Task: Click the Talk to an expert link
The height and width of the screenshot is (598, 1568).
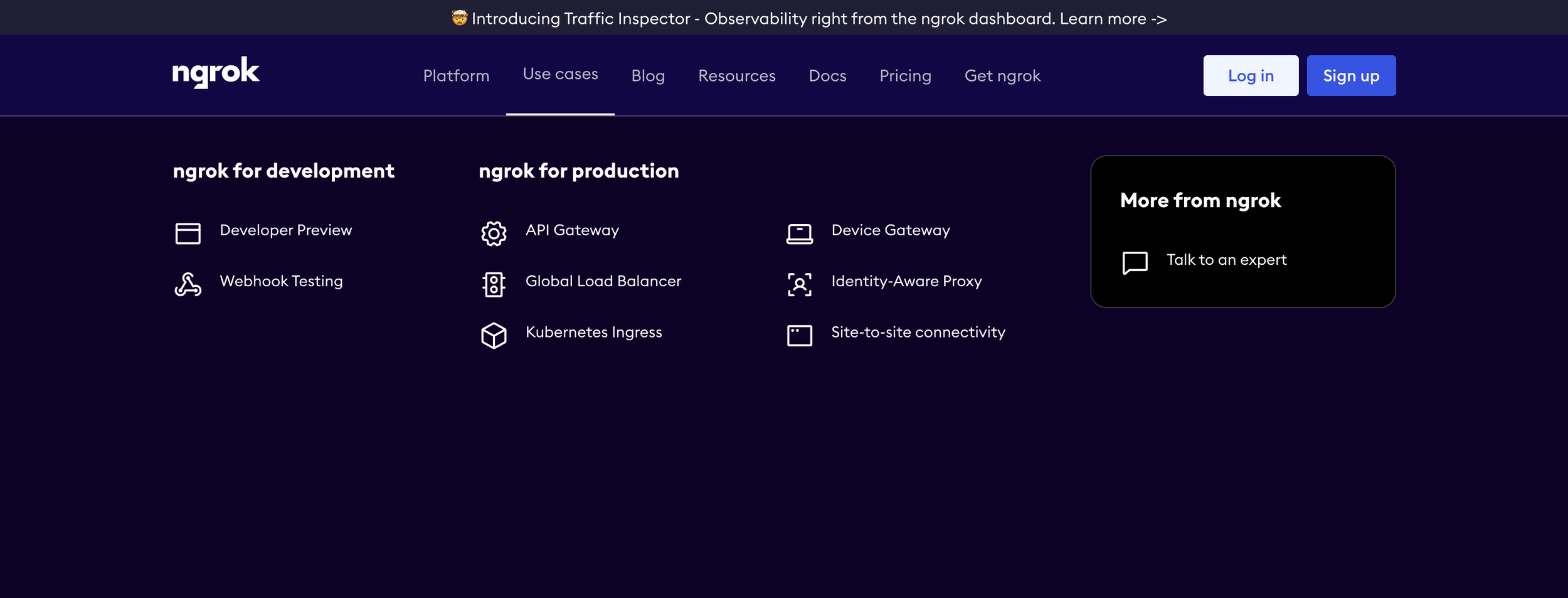Action: point(1226,260)
